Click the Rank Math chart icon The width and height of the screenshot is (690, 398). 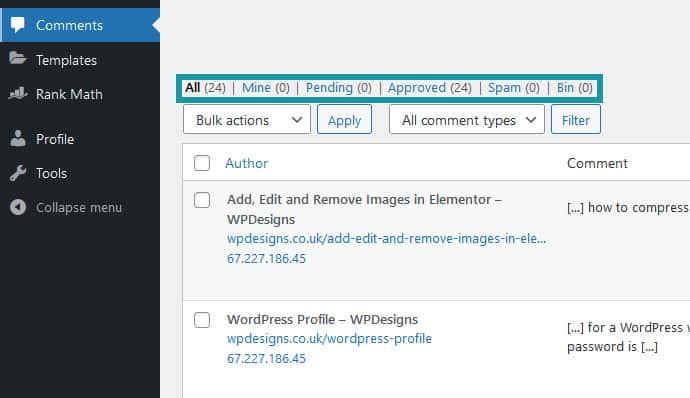point(18,93)
